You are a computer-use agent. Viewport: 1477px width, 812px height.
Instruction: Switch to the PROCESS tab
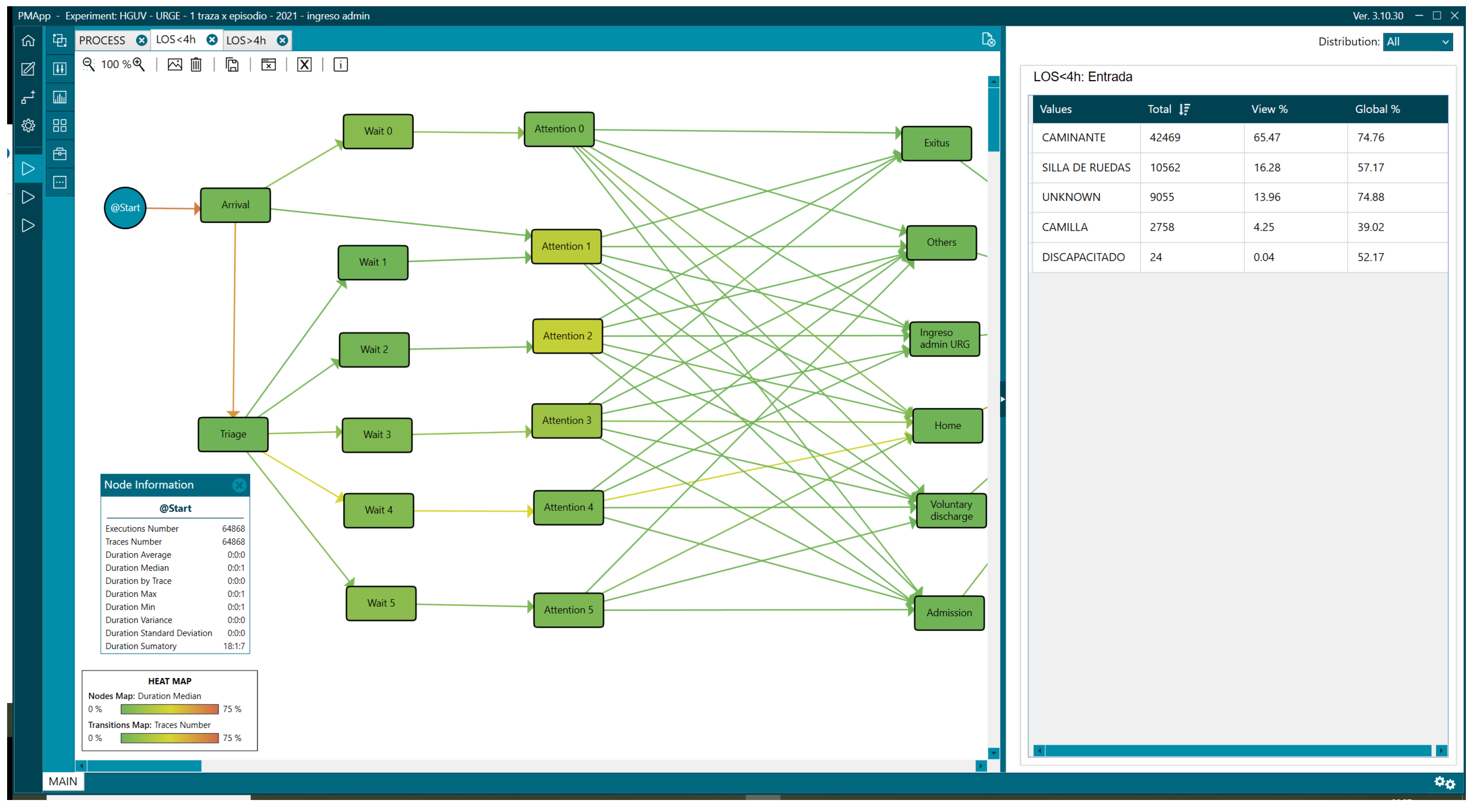tap(102, 40)
